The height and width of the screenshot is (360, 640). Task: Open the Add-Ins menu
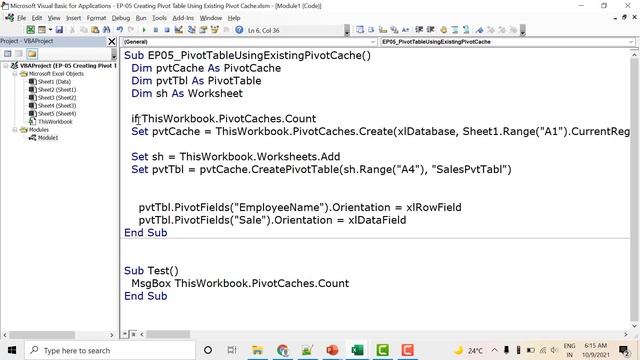(x=183, y=18)
